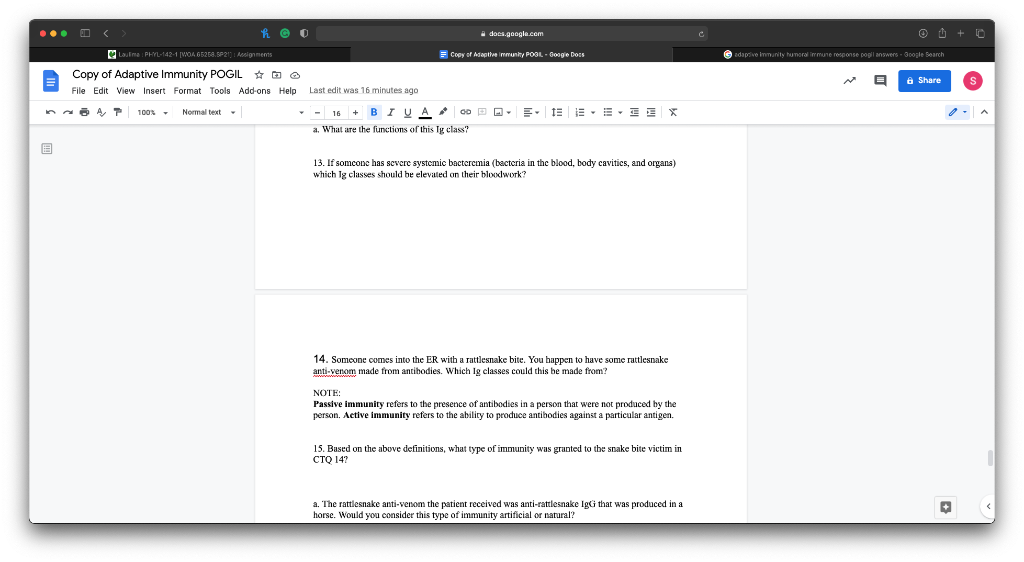Expand the bulleted list style arrow

pyautogui.click(x=620, y=113)
